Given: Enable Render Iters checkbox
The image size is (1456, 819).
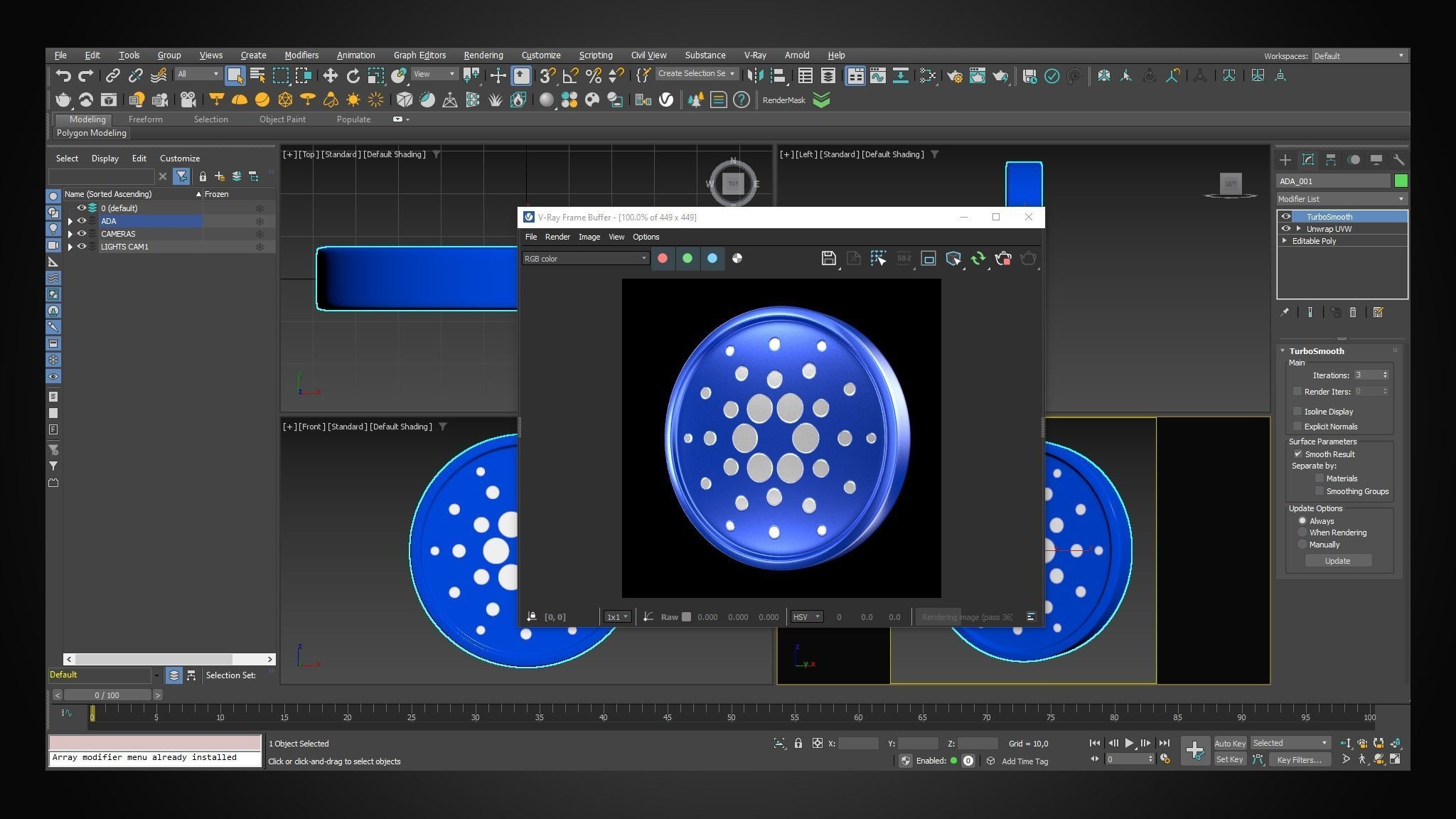Looking at the screenshot, I should tap(1297, 392).
